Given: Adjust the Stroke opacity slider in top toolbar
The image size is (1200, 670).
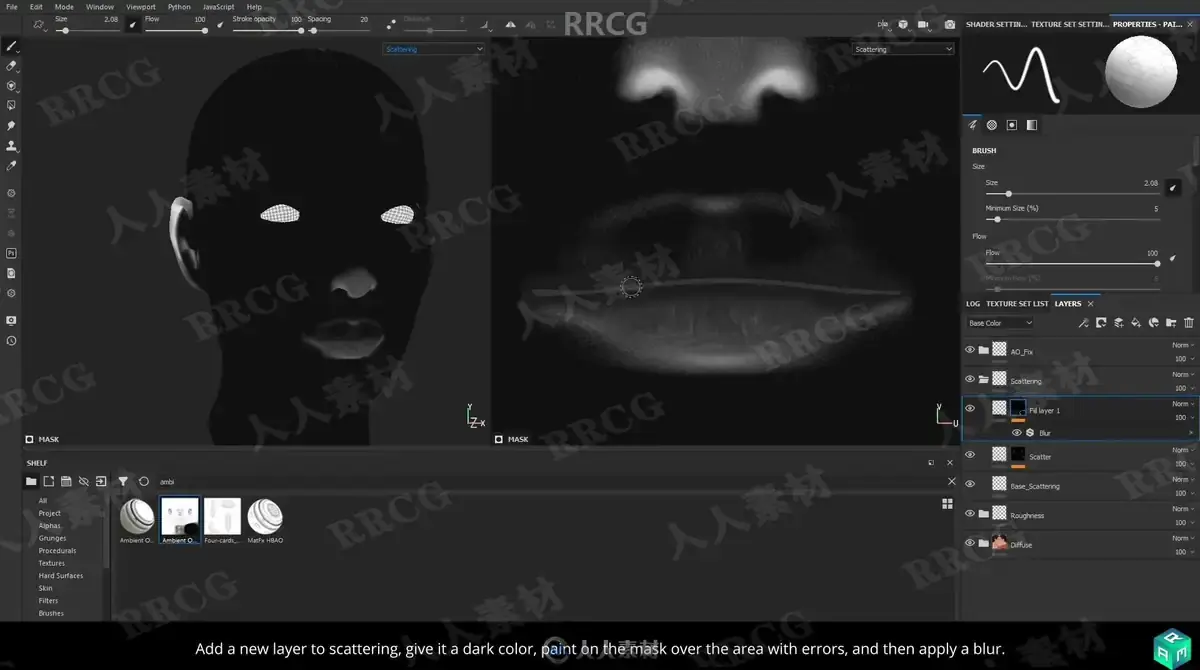Looking at the screenshot, I should pyautogui.click(x=267, y=30).
